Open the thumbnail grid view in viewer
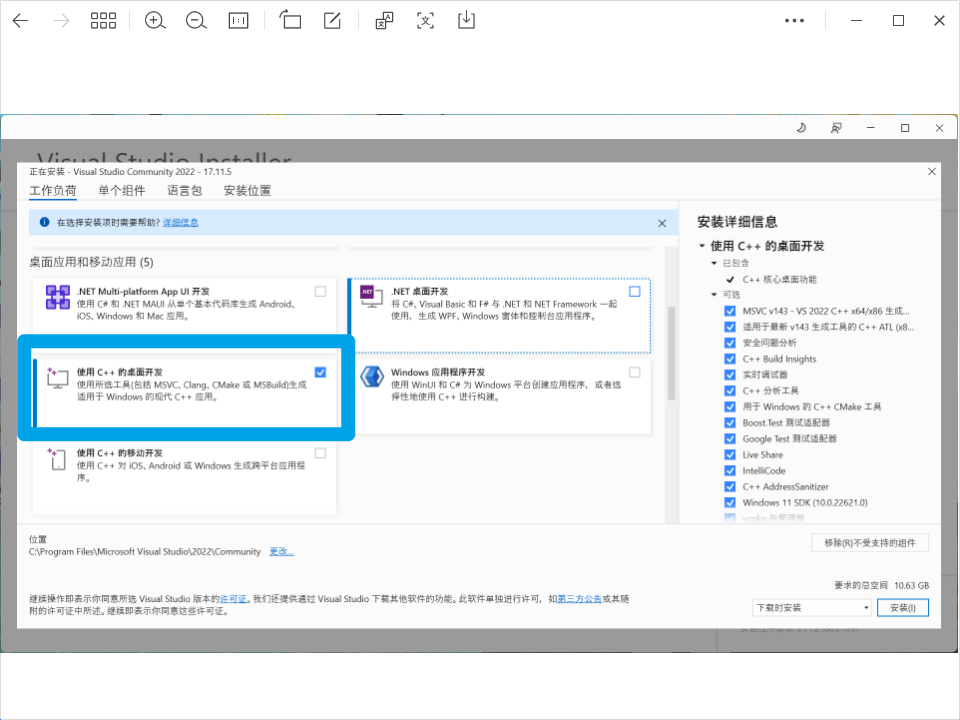The image size is (960, 720). (103, 21)
